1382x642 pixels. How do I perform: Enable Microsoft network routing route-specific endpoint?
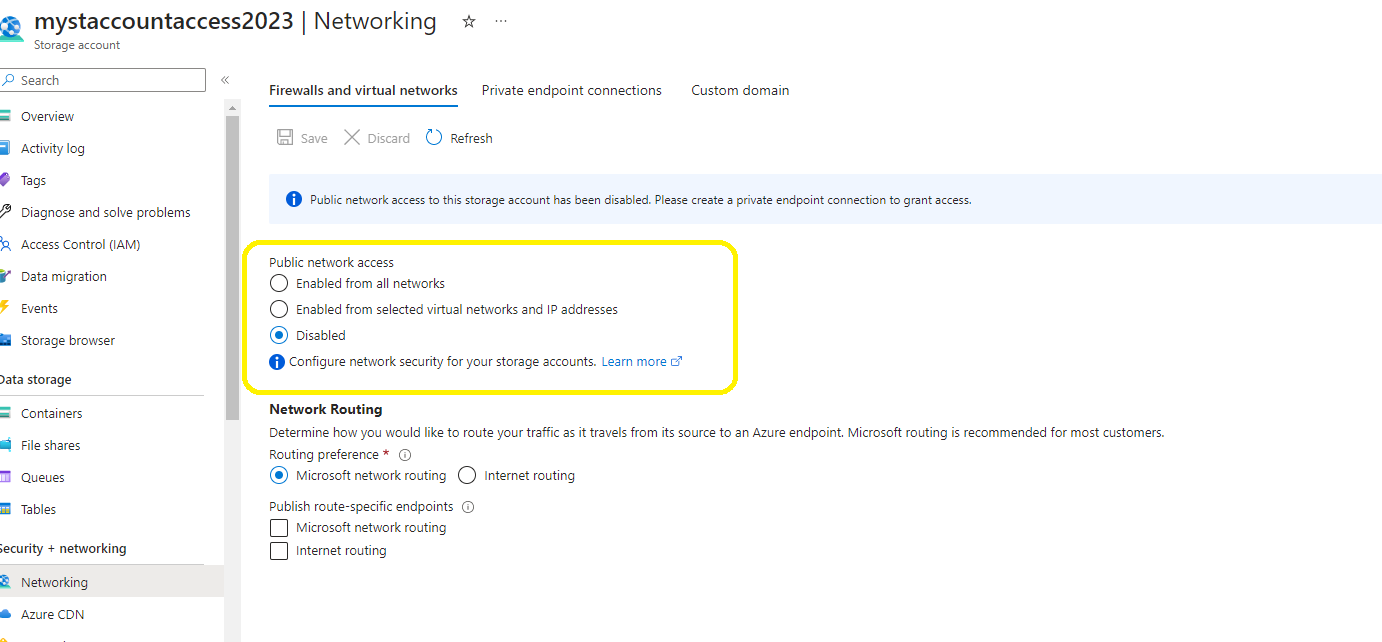click(x=278, y=527)
